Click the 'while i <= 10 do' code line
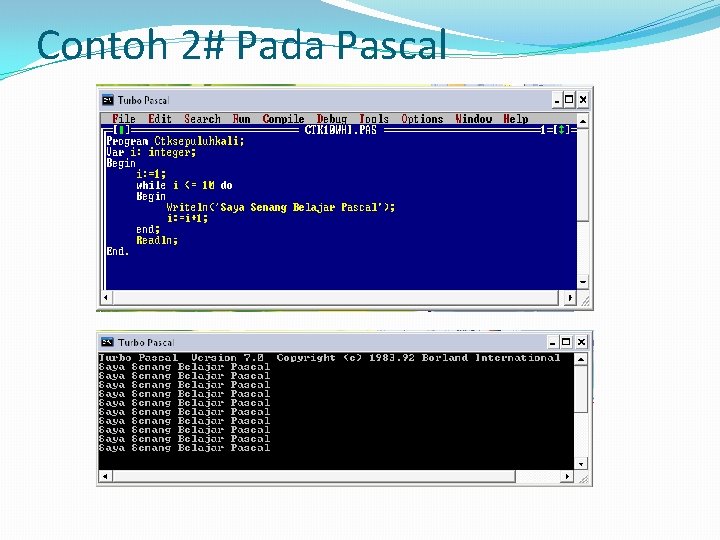 pyautogui.click(x=184, y=185)
